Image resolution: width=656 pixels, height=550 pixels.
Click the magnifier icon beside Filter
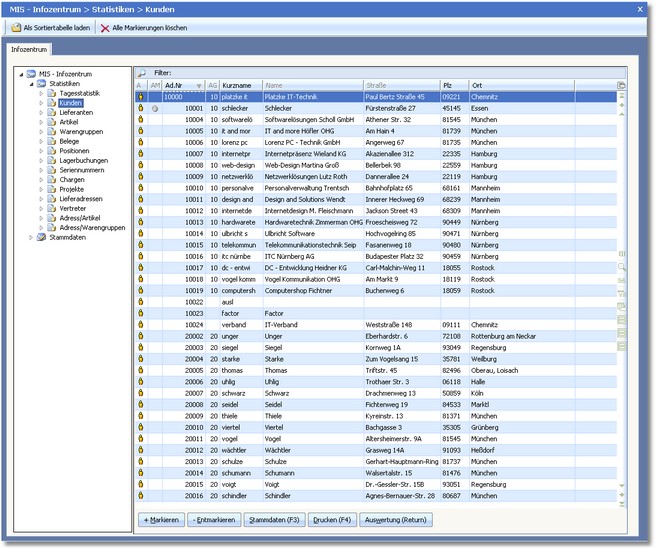(x=141, y=73)
